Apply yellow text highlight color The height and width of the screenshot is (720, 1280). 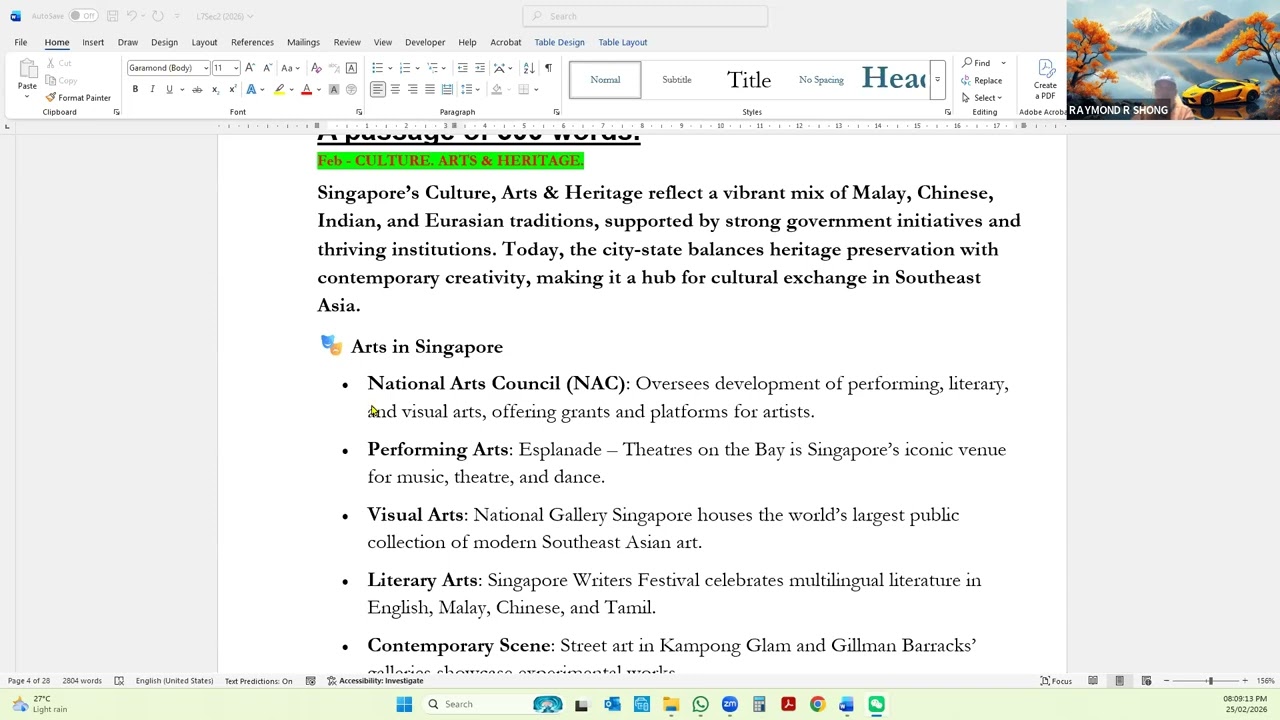coord(279,90)
